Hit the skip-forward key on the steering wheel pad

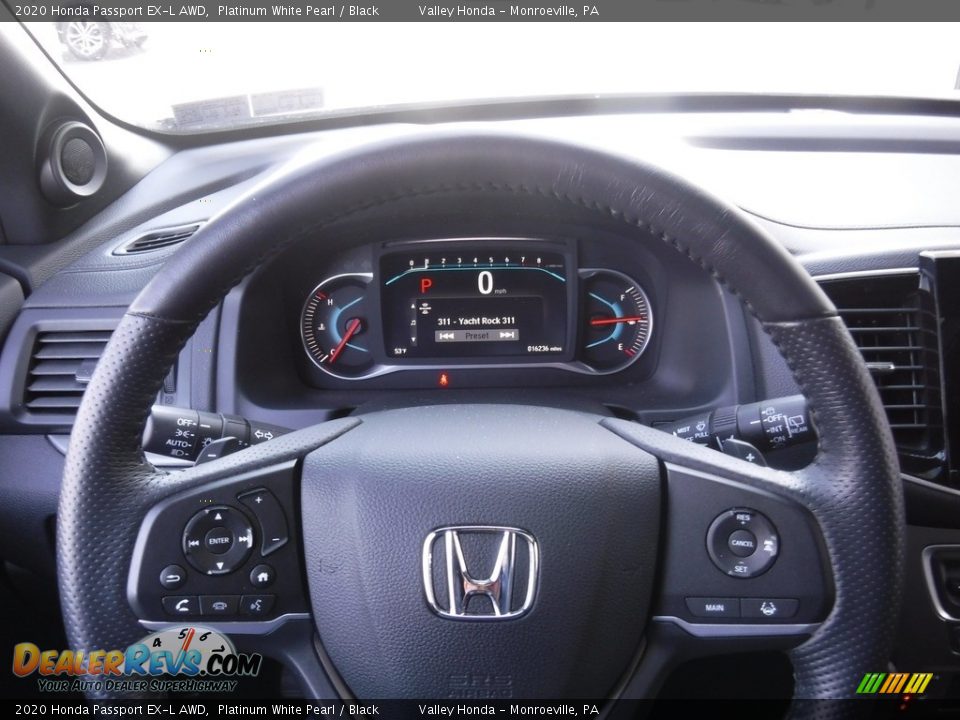[244, 539]
